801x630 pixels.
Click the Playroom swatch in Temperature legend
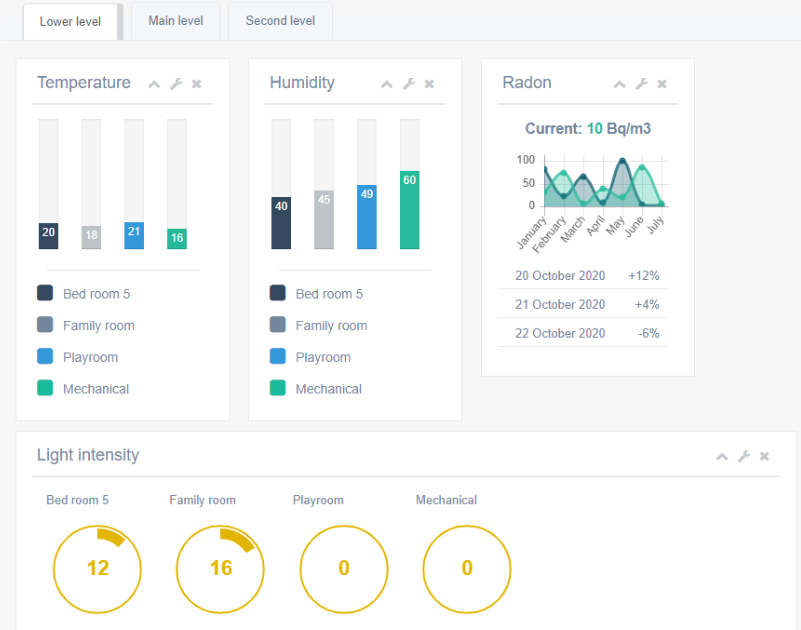point(45,357)
